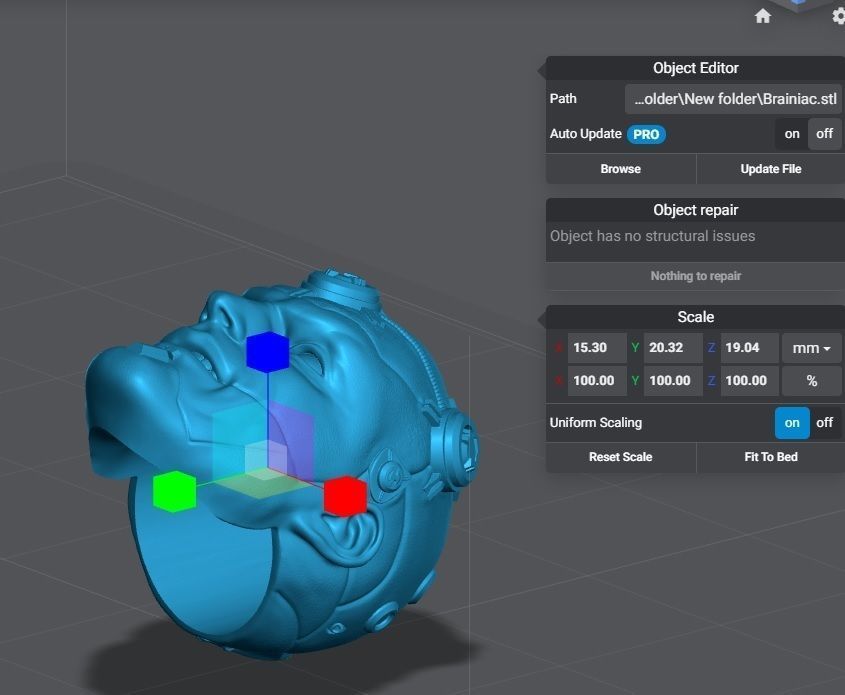The image size is (845, 695).
Task: Click the Reset Scale button
Action: click(621, 457)
